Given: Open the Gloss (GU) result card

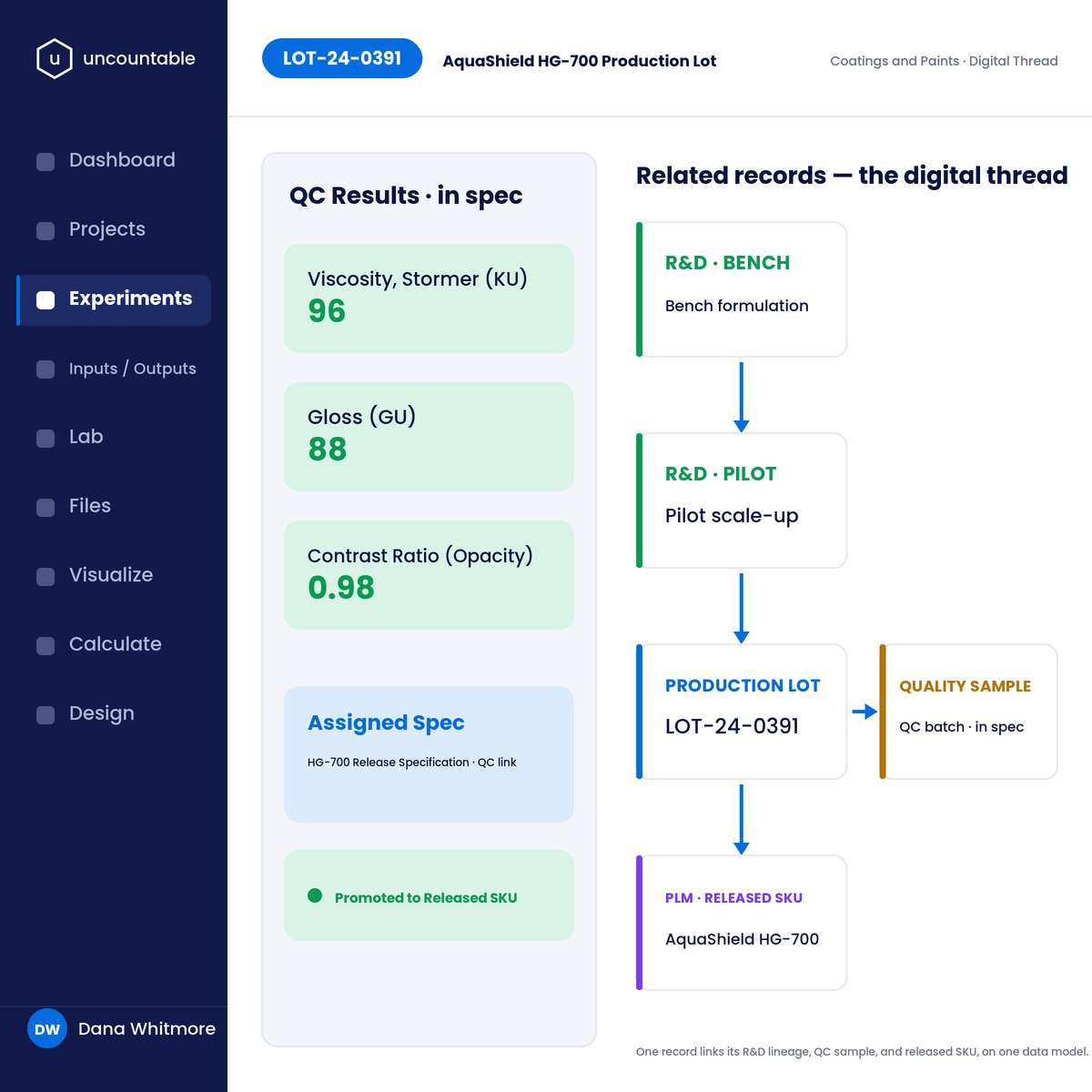Looking at the screenshot, I should tap(429, 437).
